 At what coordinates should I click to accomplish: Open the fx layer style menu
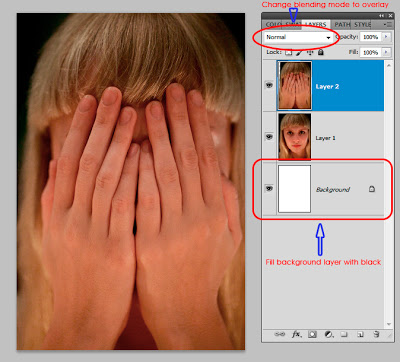pos(296,334)
